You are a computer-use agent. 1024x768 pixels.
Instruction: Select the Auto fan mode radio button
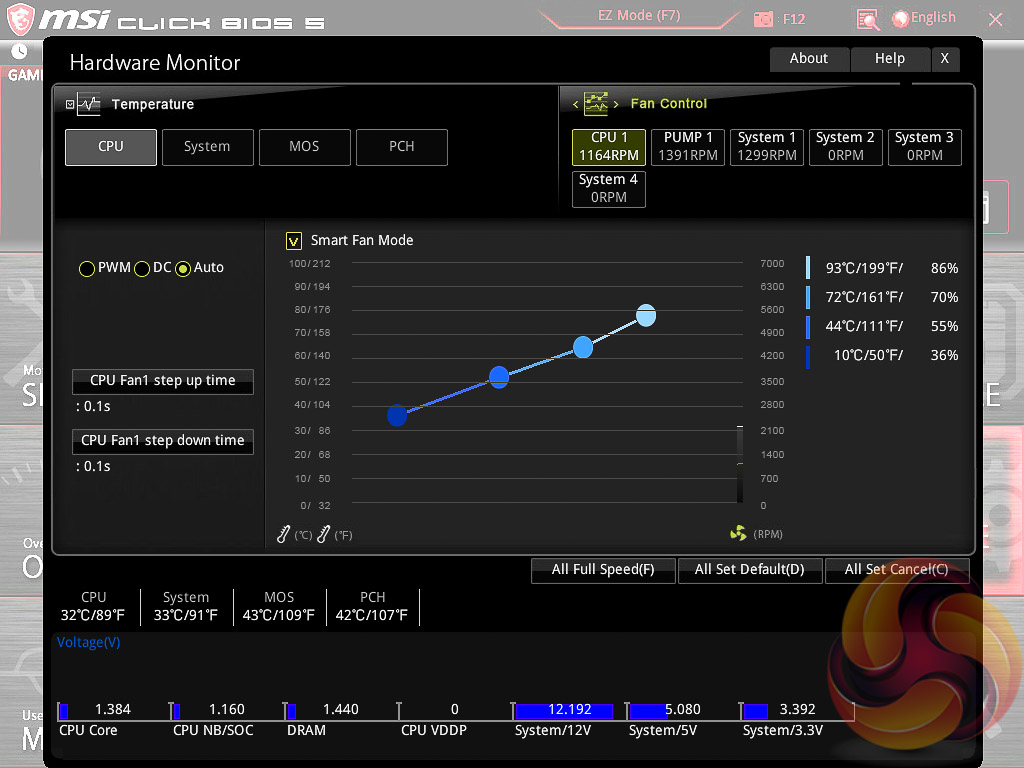click(x=183, y=268)
